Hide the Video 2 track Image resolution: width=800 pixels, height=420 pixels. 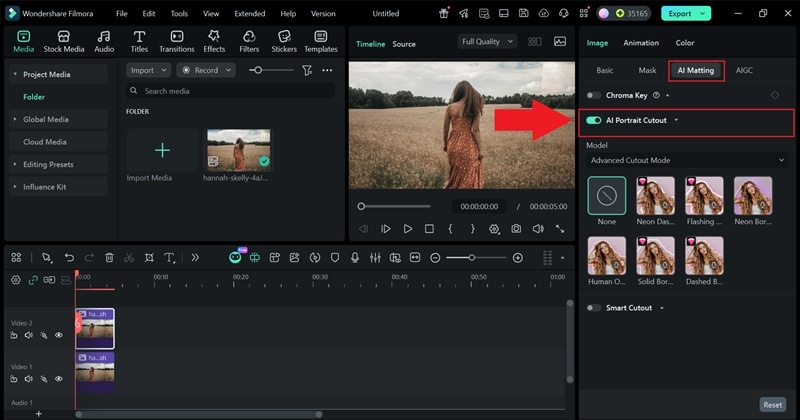(x=59, y=335)
